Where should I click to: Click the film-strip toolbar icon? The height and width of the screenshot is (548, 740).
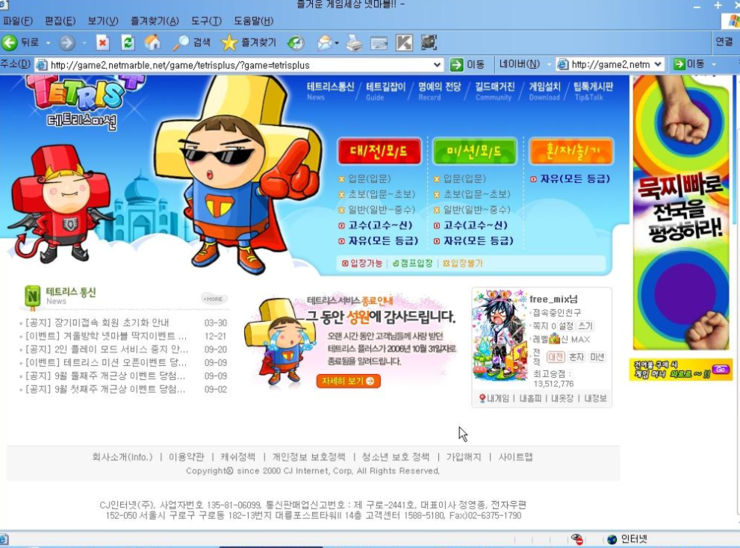(429, 42)
